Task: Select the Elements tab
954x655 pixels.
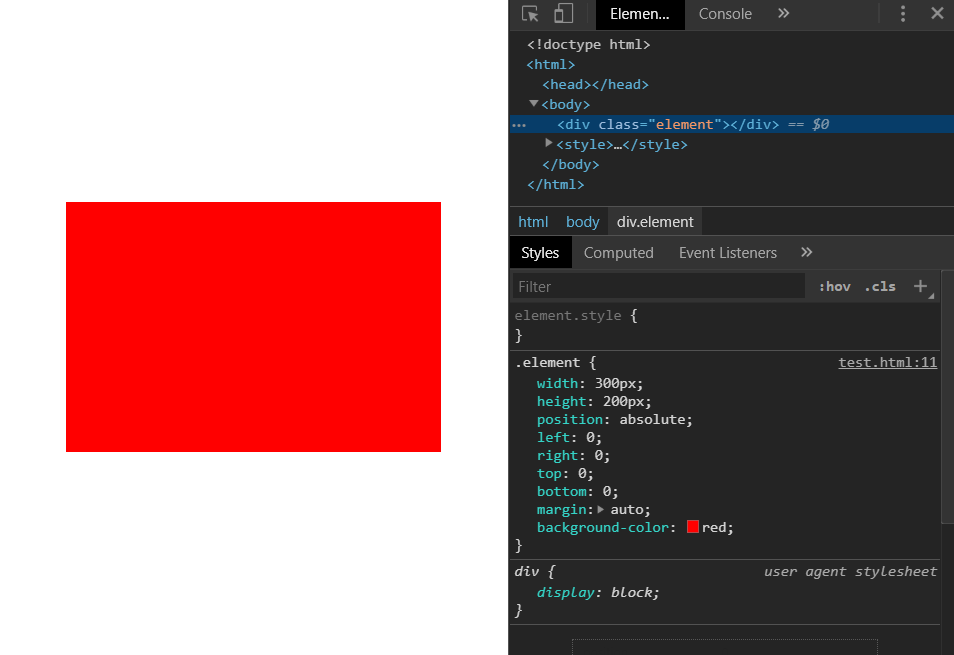Action: (x=639, y=14)
